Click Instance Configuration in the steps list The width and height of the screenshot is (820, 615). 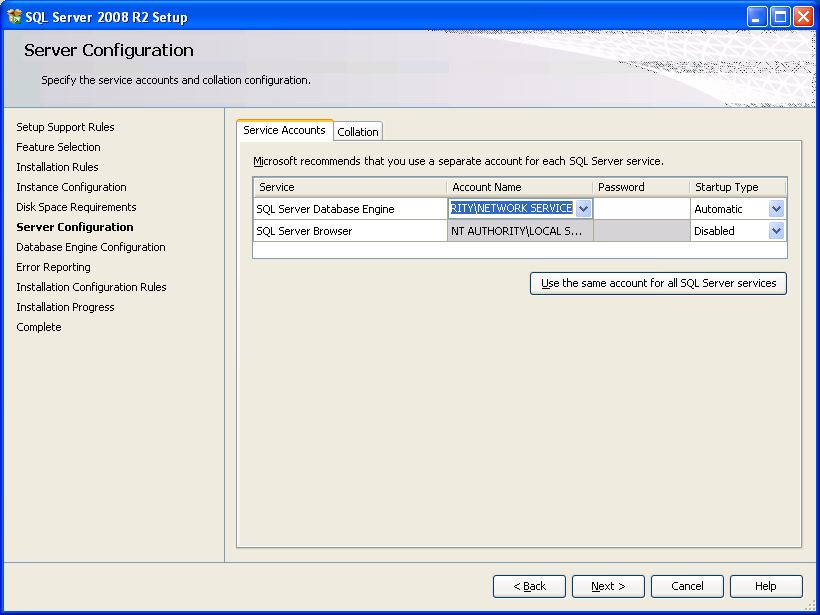coord(71,187)
